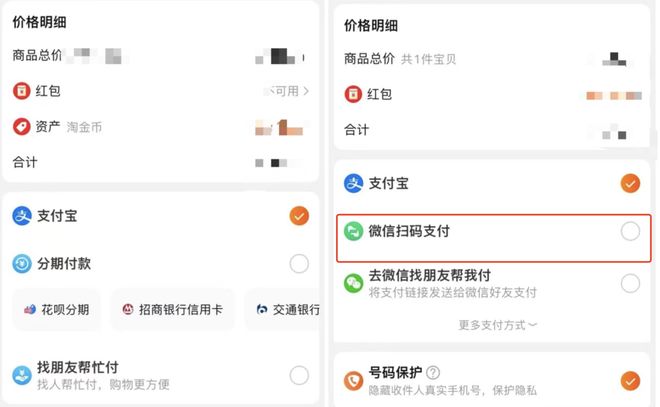This screenshot has height=407, width=660.
Task: Click the installment payment (分期付款) icon
Action: click(x=22, y=264)
